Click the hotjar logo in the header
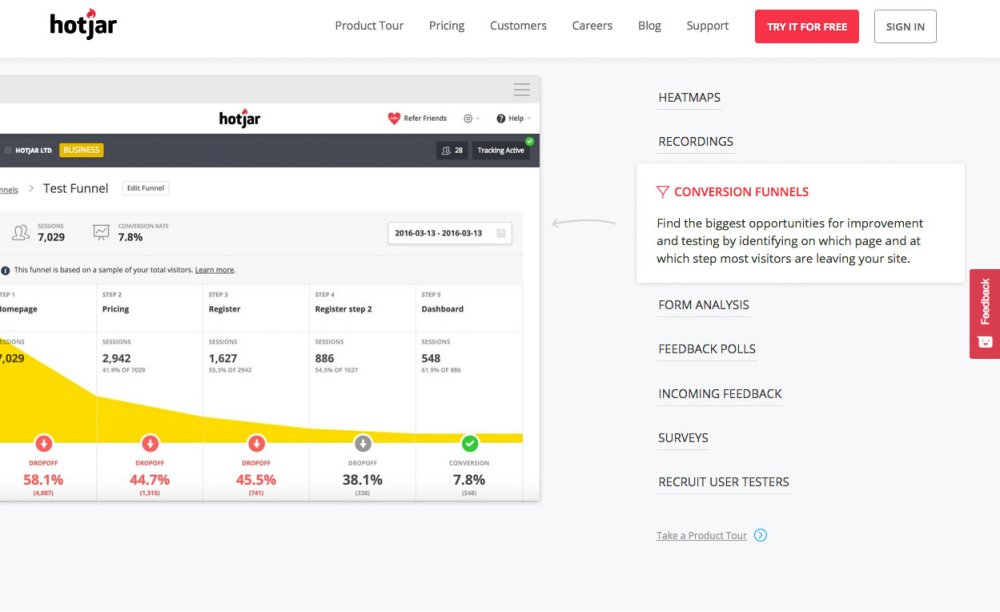Viewport: 1000px width, 612px height. pos(83,24)
